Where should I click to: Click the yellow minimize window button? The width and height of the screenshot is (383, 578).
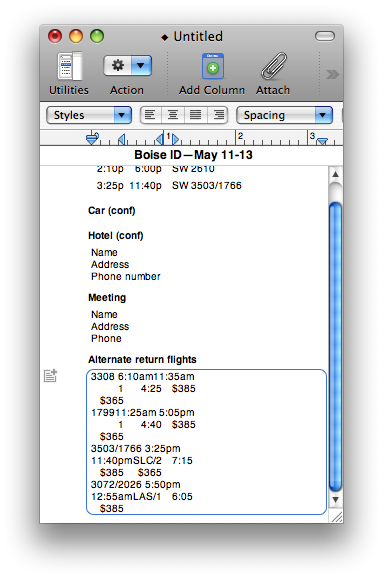tap(76, 36)
